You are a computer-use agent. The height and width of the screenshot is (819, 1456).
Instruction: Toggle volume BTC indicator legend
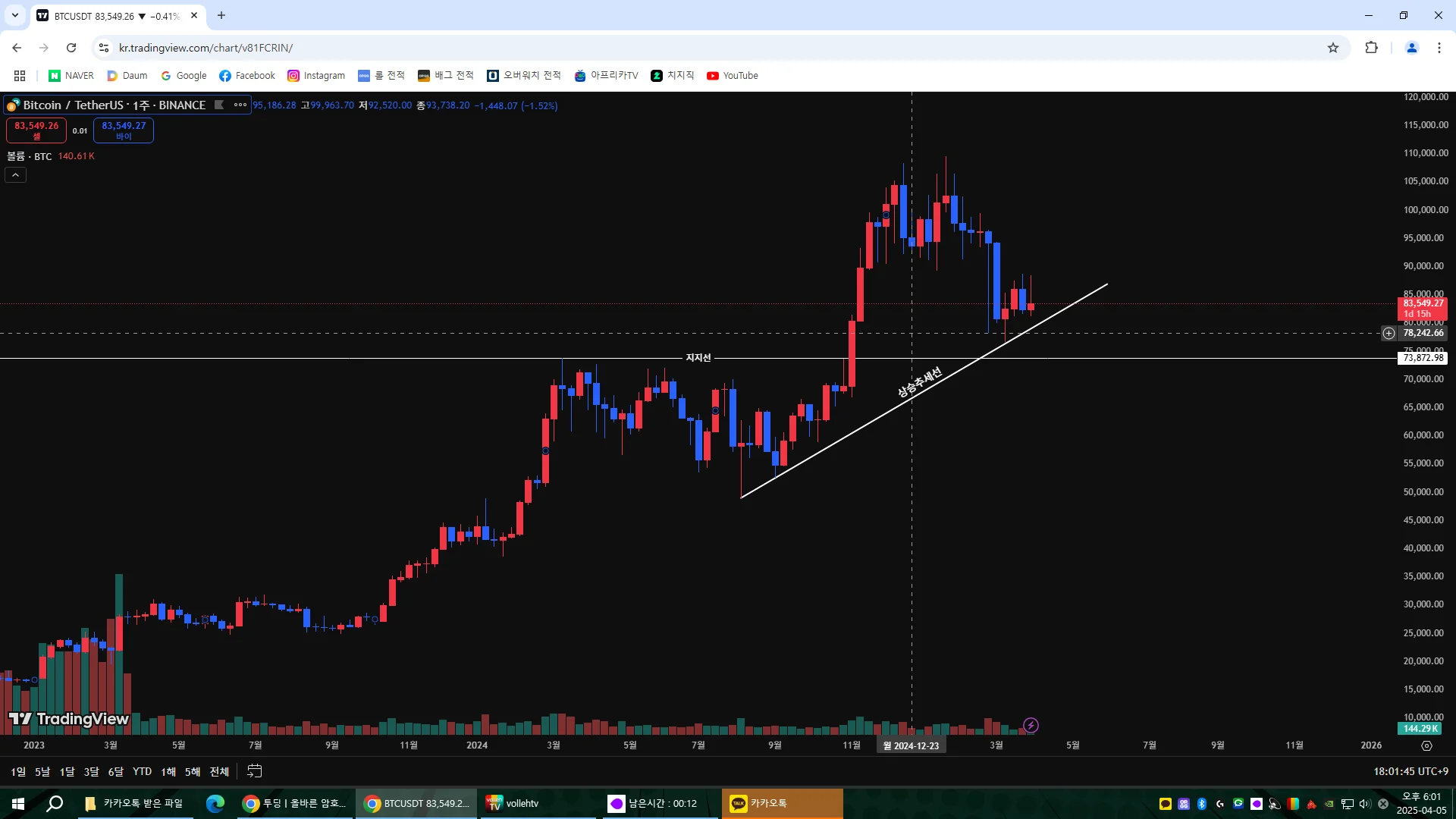point(30,156)
